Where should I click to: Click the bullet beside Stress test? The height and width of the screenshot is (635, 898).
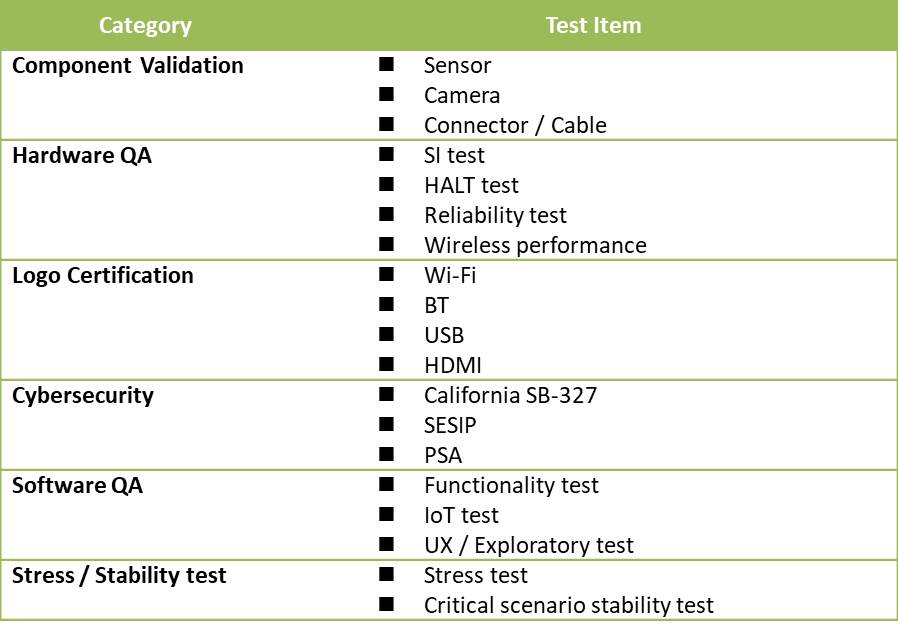click(386, 574)
